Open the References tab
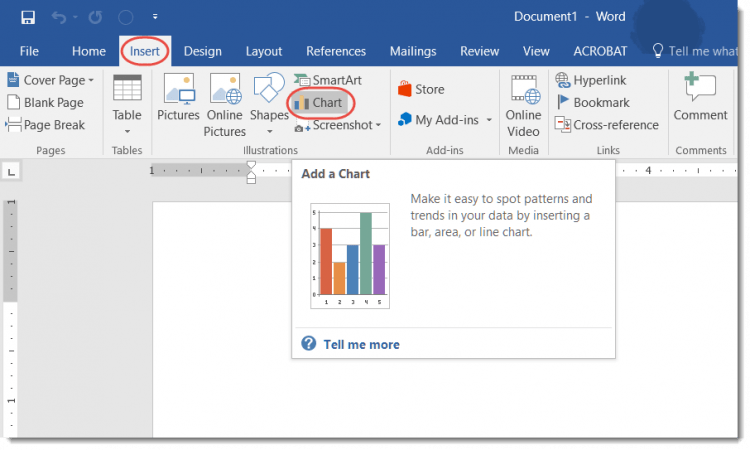750x450 pixels. pyautogui.click(x=336, y=51)
